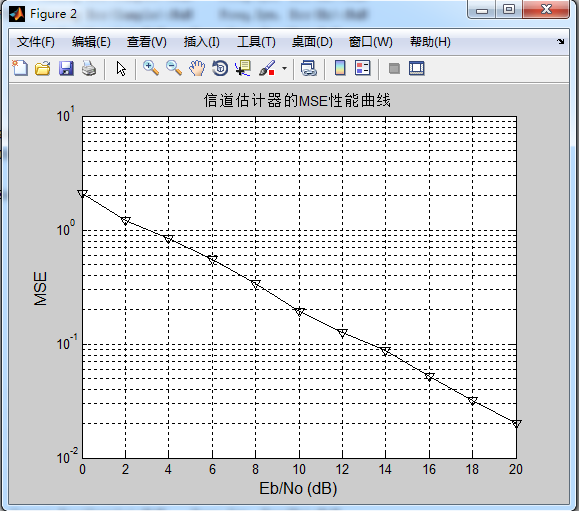Image resolution: width=579 pixels, height=511 pixels.
Task: Save the figure with floppy disk icon
Action: coord(66,68)
